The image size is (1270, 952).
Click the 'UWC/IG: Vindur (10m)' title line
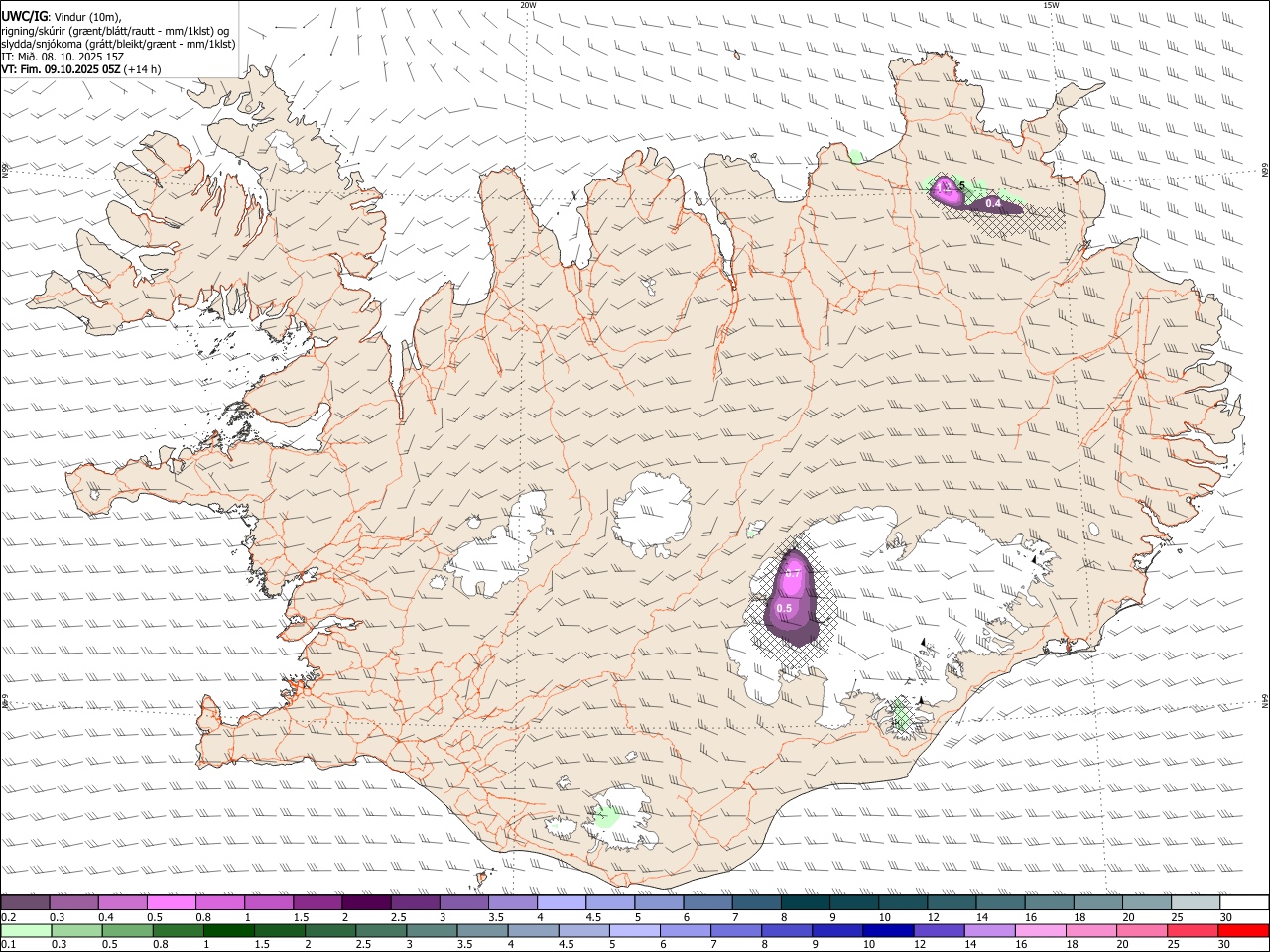[62, 17]
